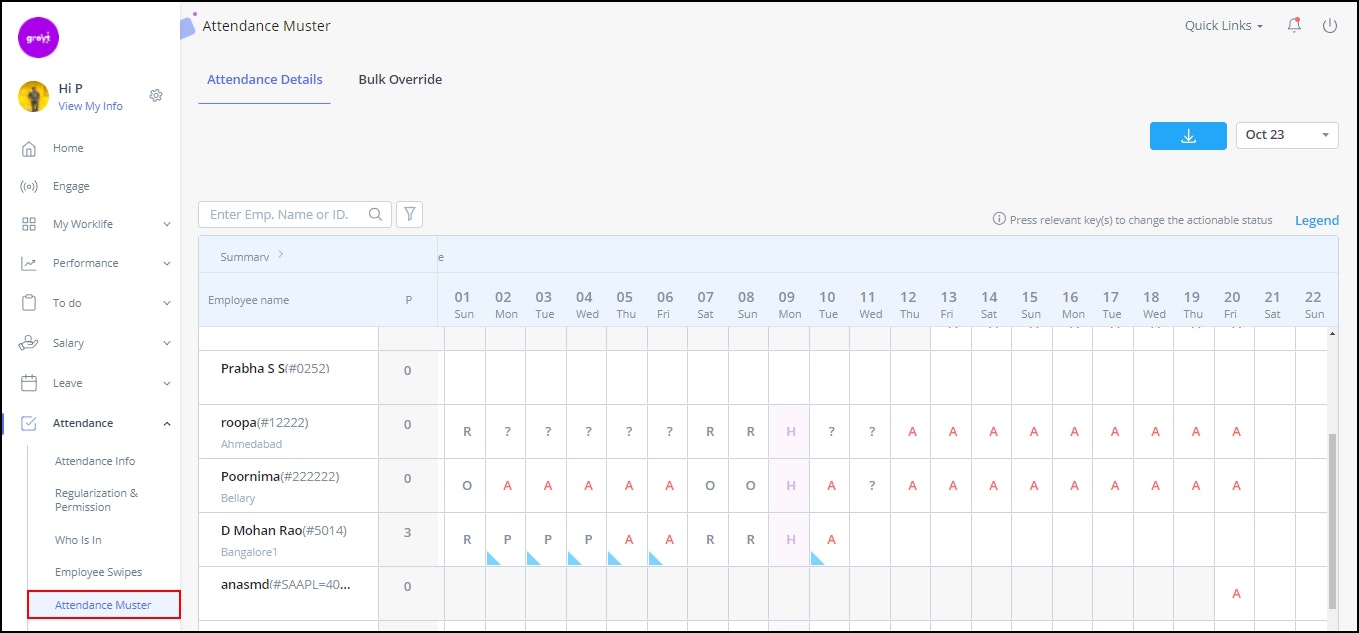The image size is (1359, 633).
Task: Expand the Summary column chevron
Action: tap(281, 255)
